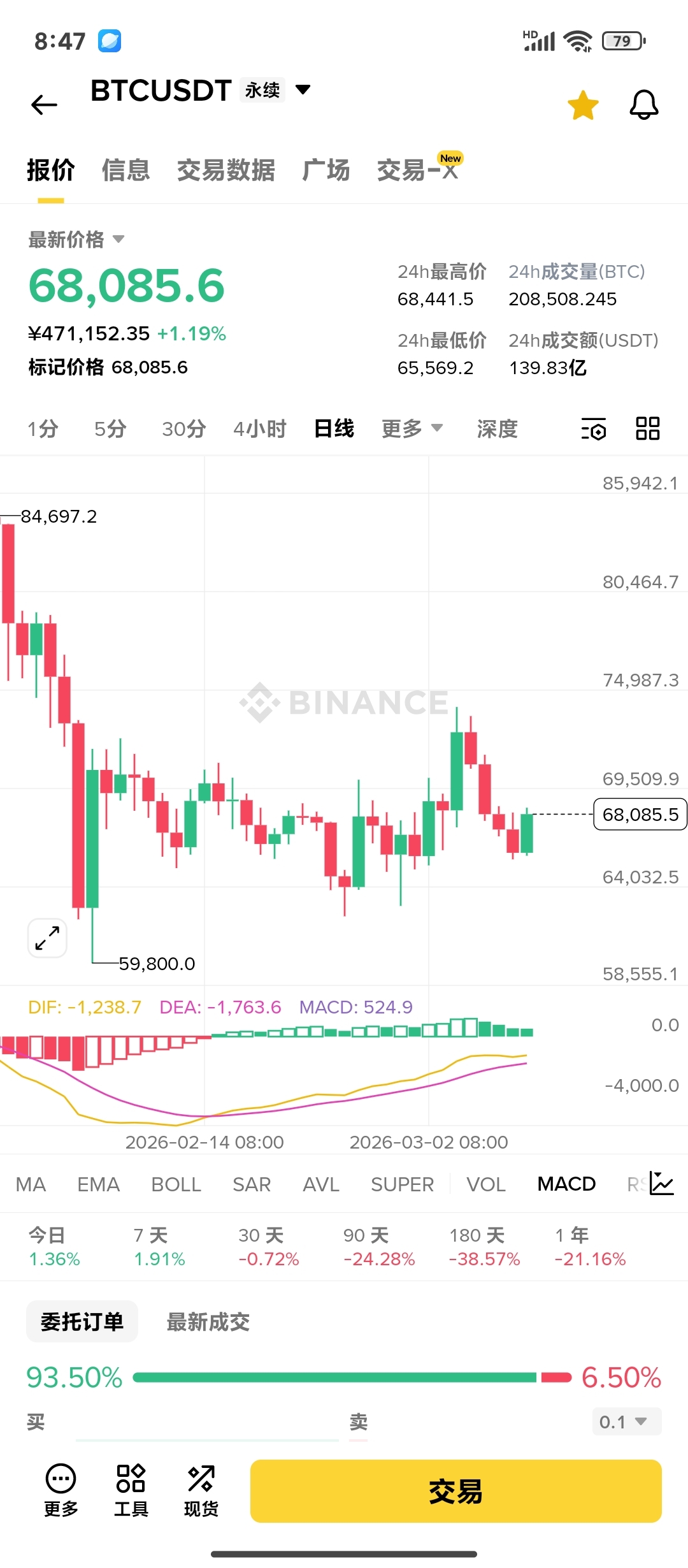The width and height of the screenshot is (688, 1568).
Task: Open price alert bell icon
Action: [x=643, y=105]
